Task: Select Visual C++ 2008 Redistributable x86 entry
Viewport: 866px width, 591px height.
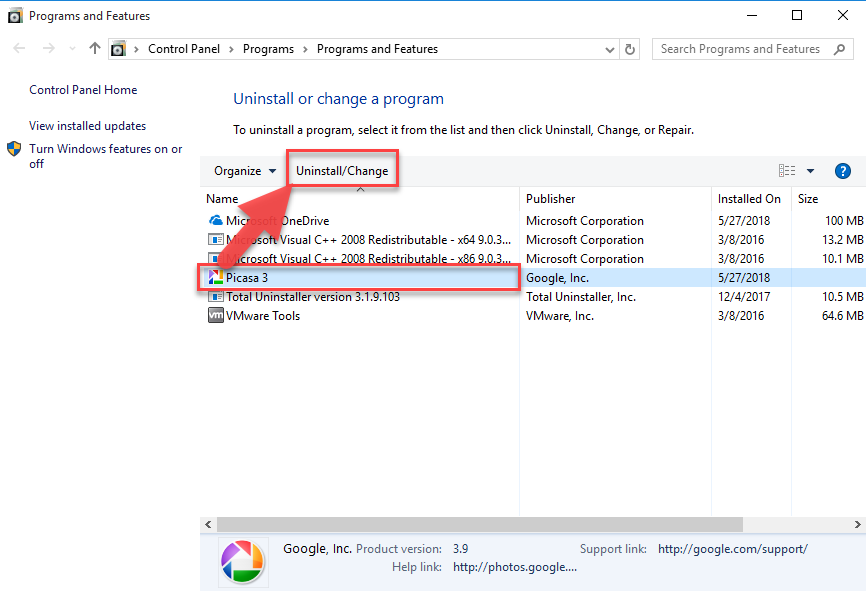Action: (368, 258)
